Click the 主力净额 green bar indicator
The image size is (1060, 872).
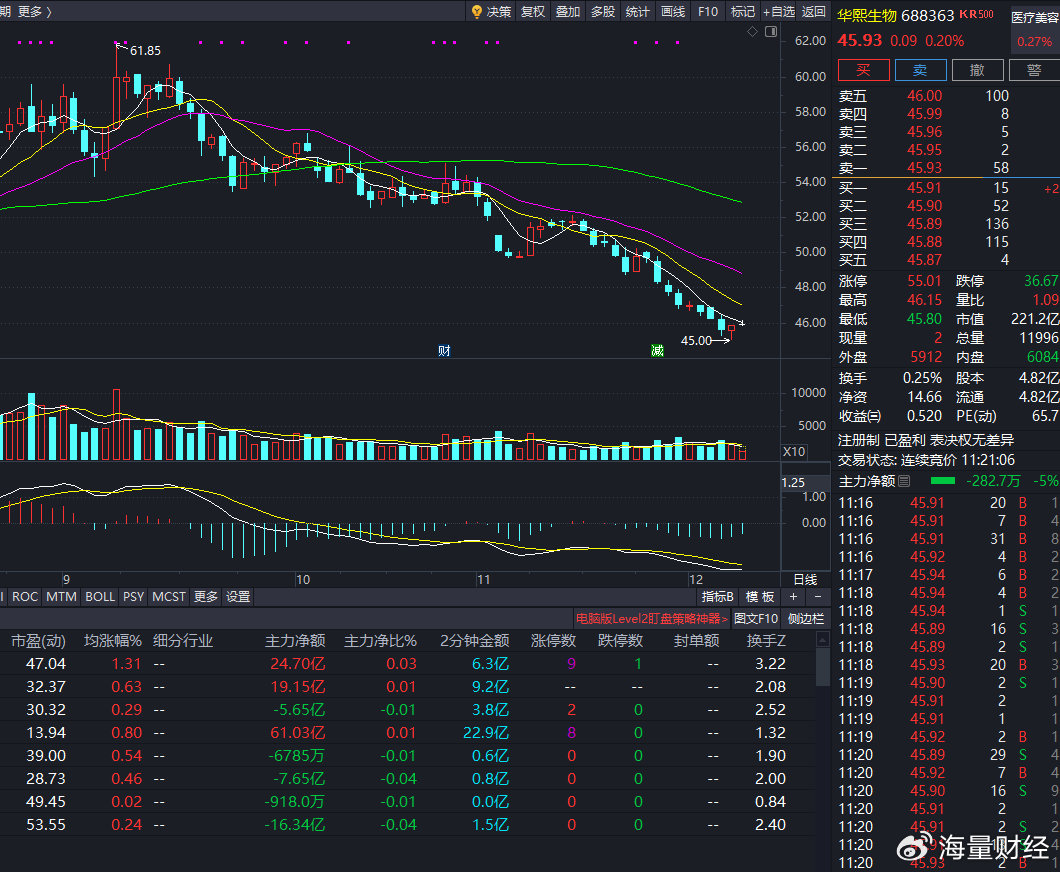click(942, 481)
